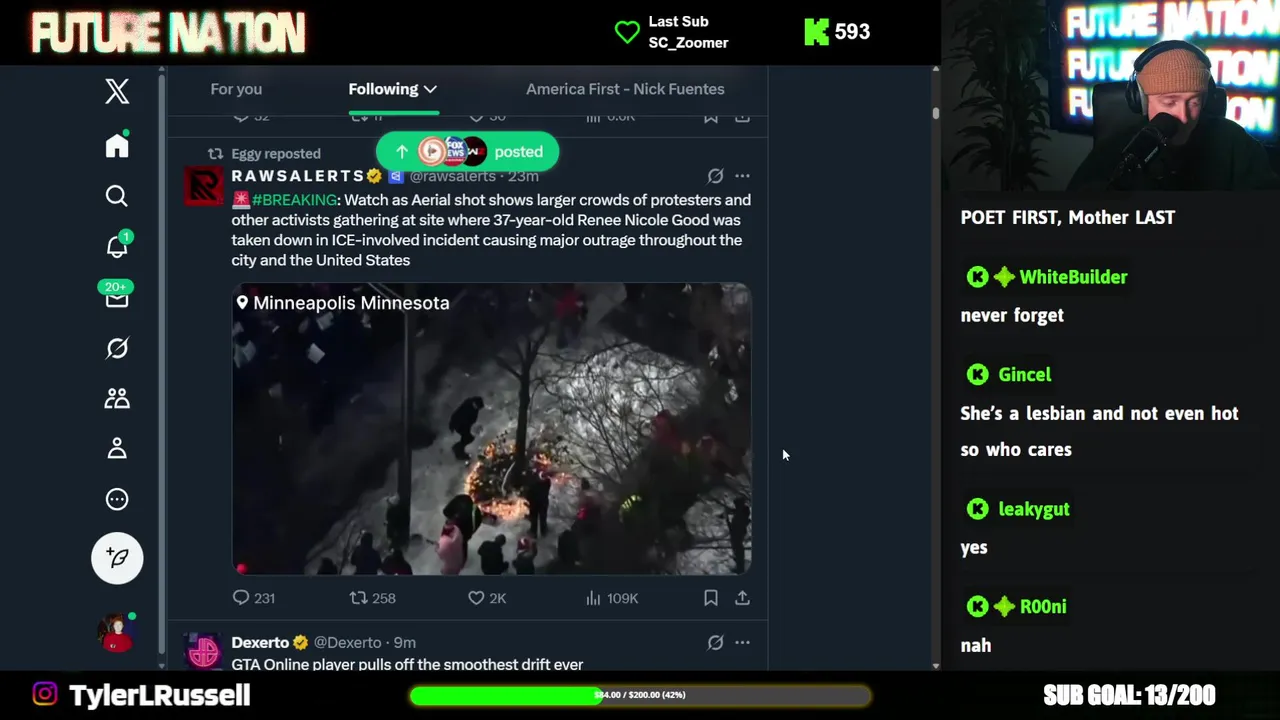
Task: Open the Profile person icon
Action: tap(117, 449)
